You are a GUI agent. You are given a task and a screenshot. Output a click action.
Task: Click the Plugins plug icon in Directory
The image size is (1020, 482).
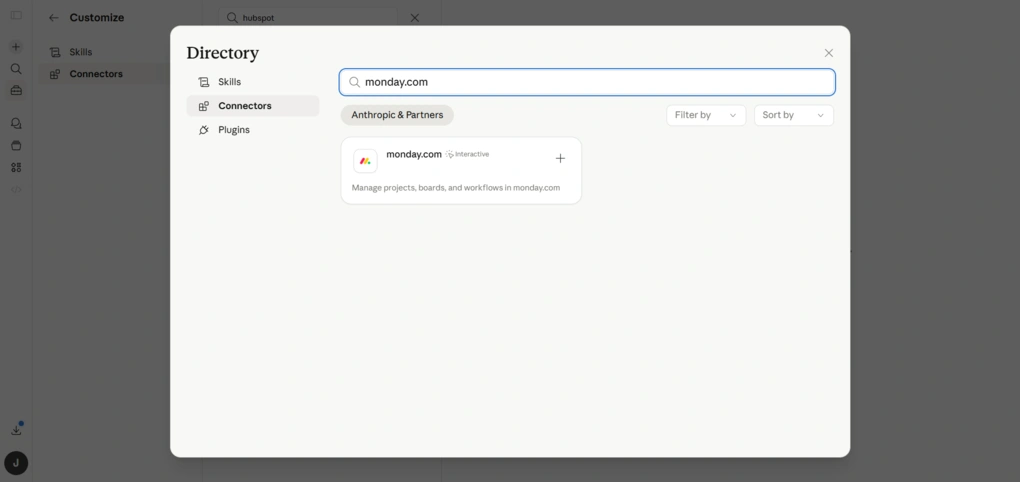click(x=204, y=130)
